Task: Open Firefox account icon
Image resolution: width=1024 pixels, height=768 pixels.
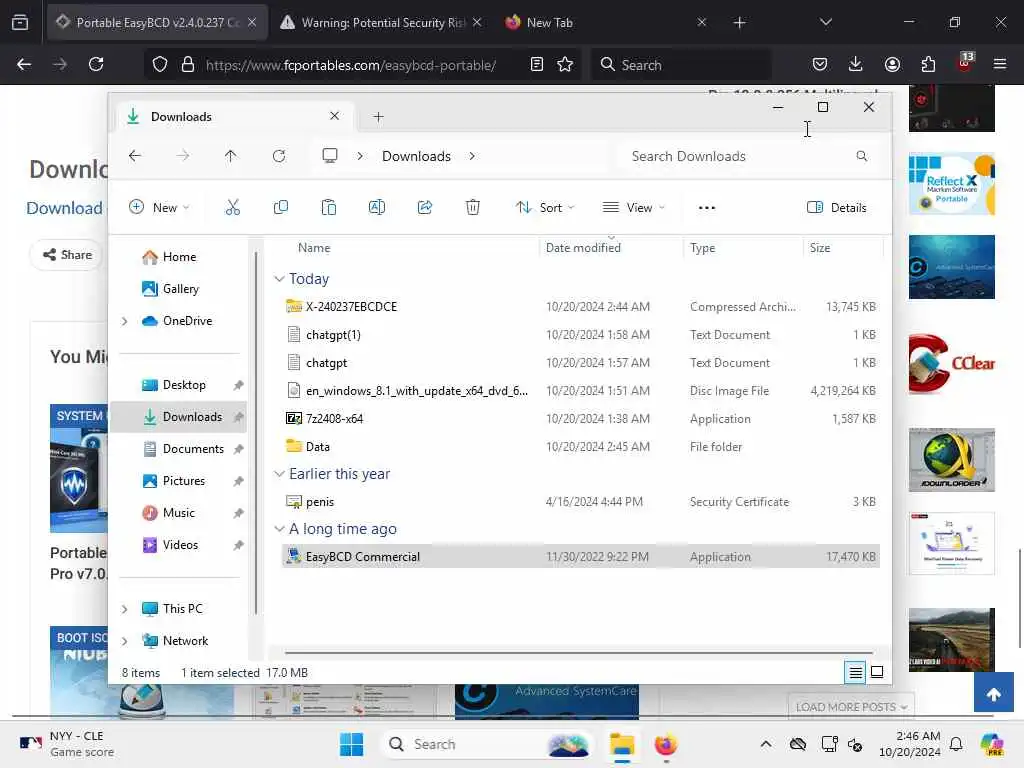Action: (892, 64)
